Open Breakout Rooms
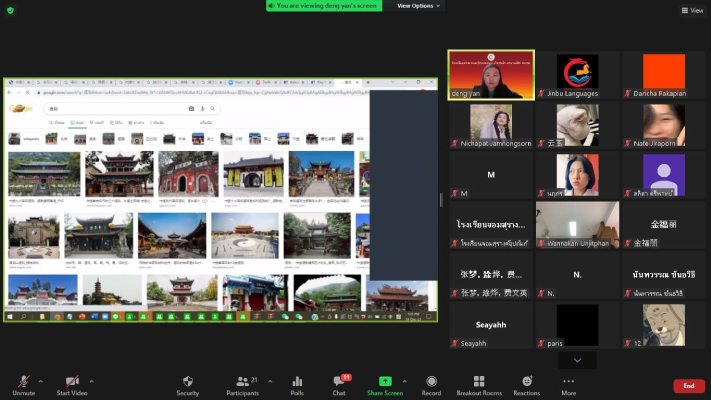This screenshot has width=711, height=400. [x=478, y=385]
